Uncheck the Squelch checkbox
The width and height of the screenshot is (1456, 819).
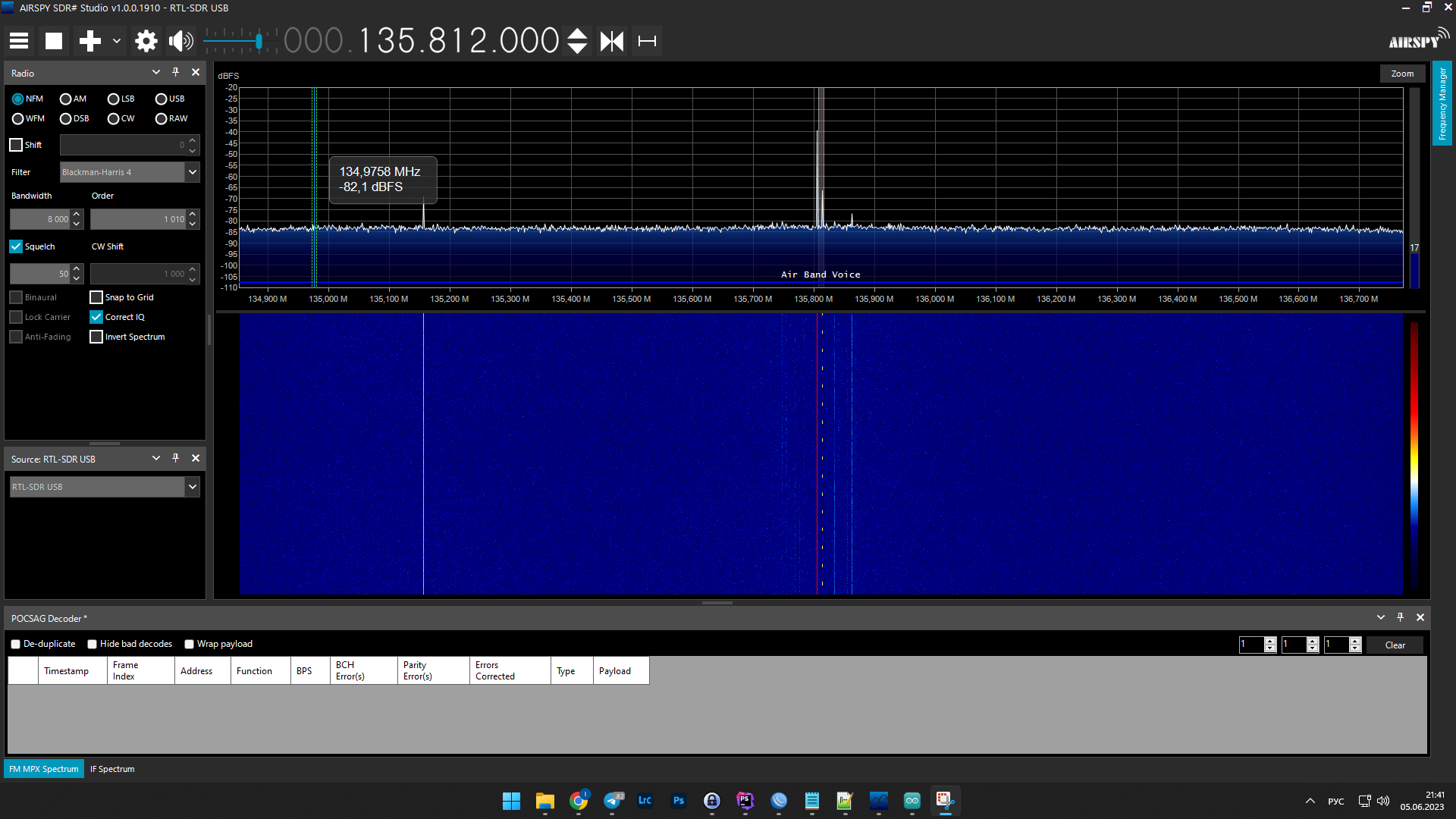coord(16,246)
